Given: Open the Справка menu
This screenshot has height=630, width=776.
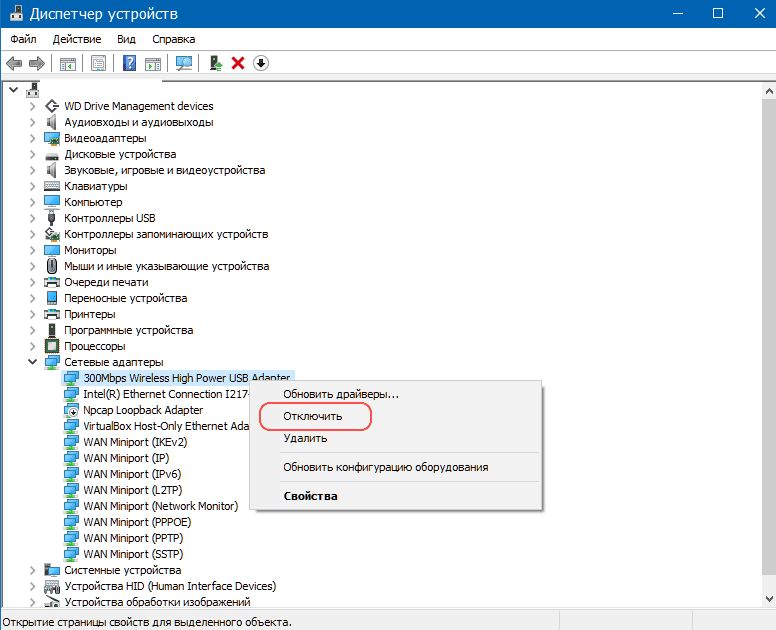Looking at the screenshot, I should (x=174, y=39).
